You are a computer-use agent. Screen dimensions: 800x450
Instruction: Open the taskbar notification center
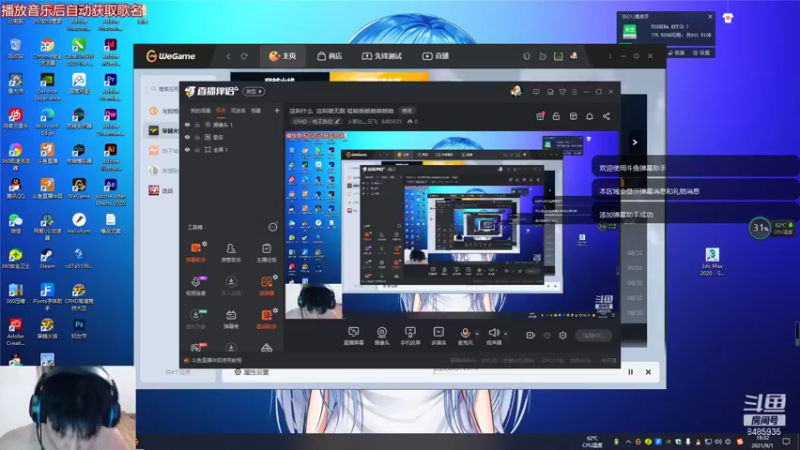786,441
